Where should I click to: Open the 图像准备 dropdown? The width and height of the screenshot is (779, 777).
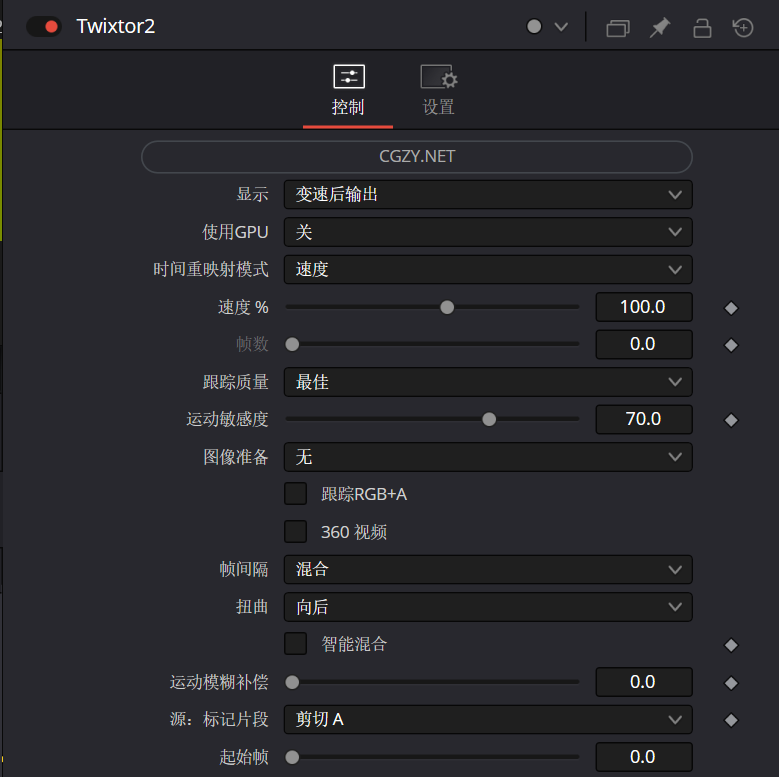coord(488,457)
